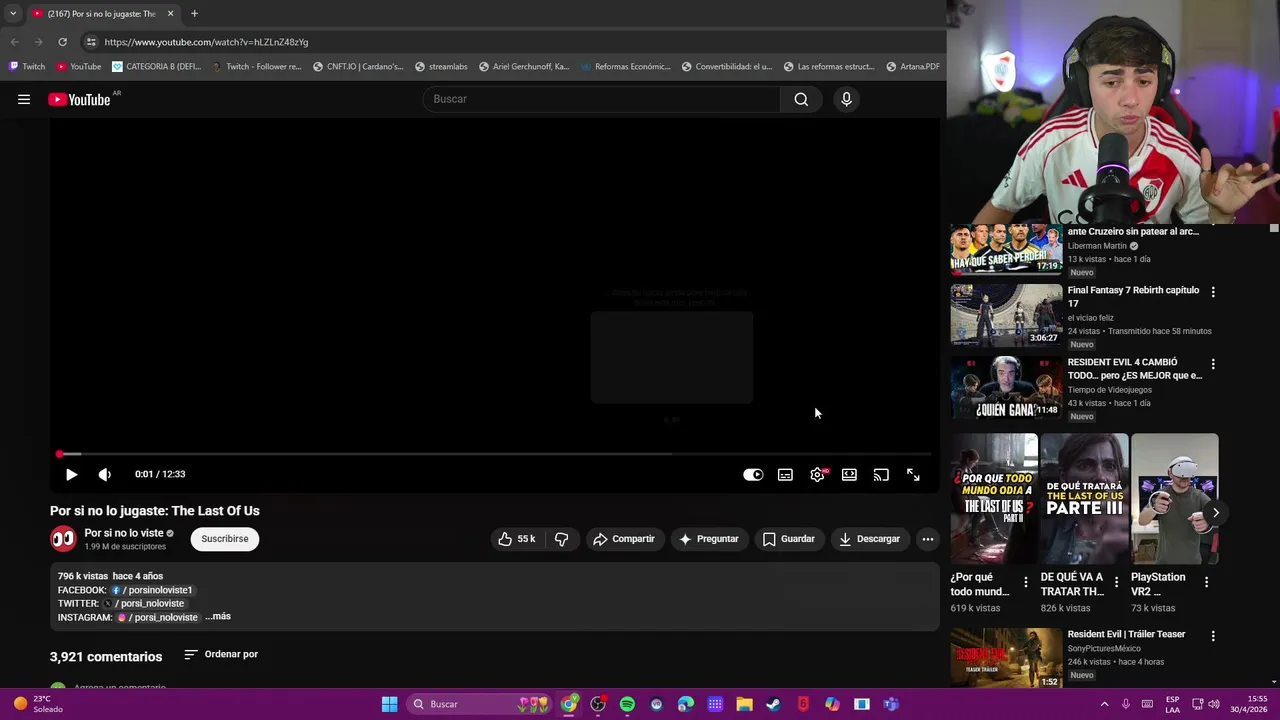Open THE LAST OF US PARTE III short
Viewport: 1280px width, 720px height.
tap(1084, 499)
